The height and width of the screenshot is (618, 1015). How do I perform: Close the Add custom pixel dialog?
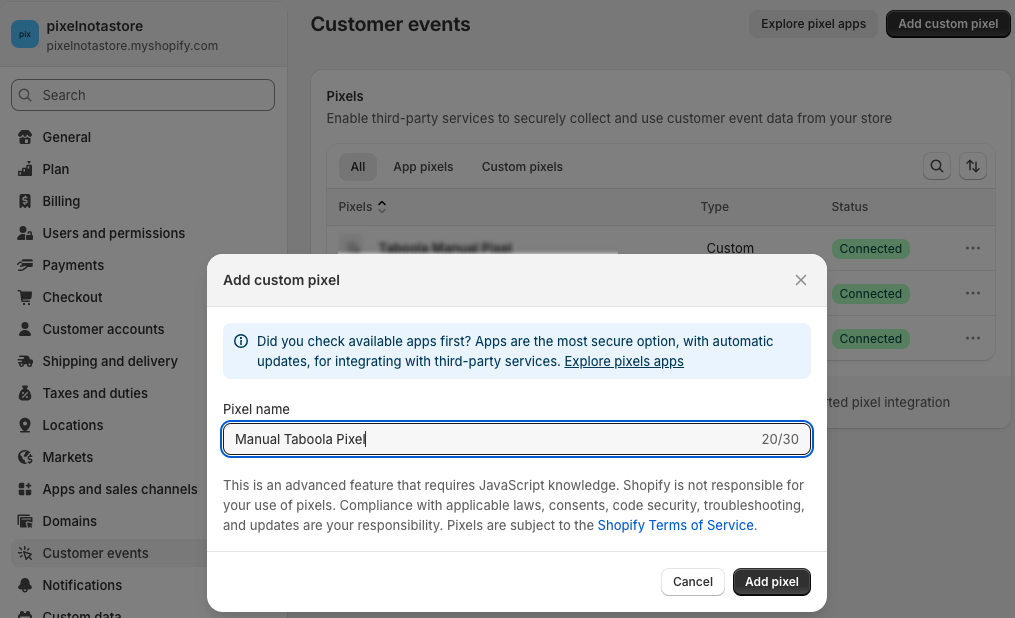(x=801, y=280)
